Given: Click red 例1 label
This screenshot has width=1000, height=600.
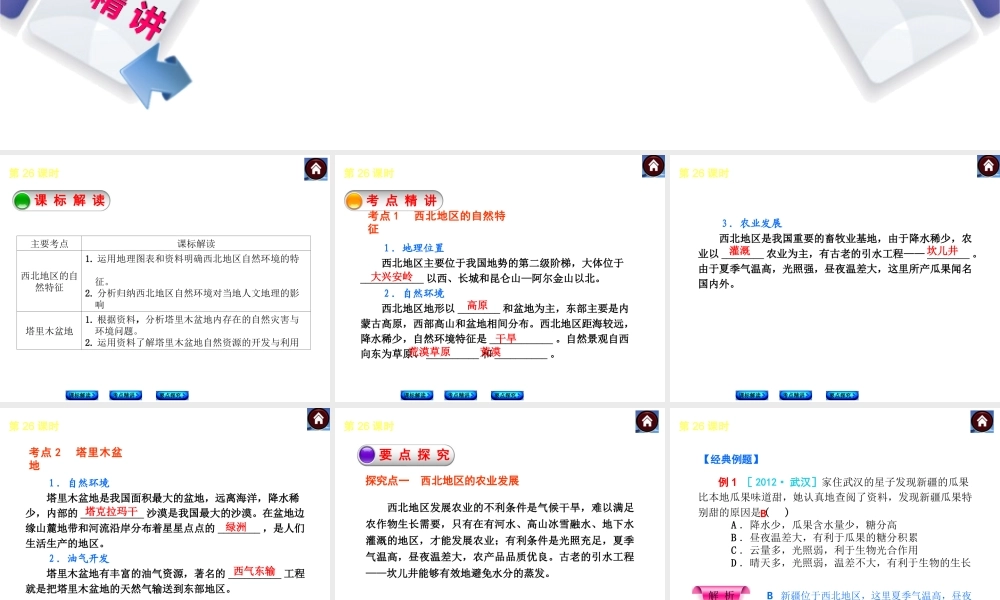Looking at the screenshot, I should click(x=727, y=483).
